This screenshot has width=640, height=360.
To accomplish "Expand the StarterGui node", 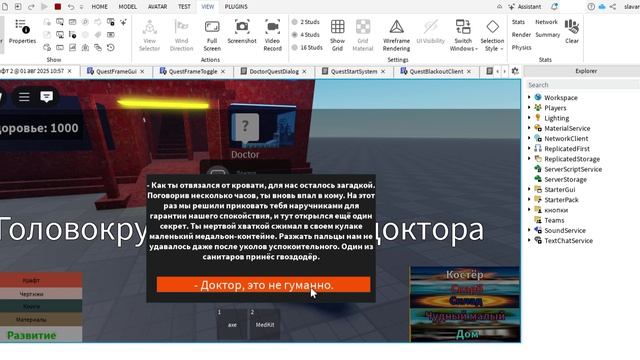I will [x=529, y=189].
